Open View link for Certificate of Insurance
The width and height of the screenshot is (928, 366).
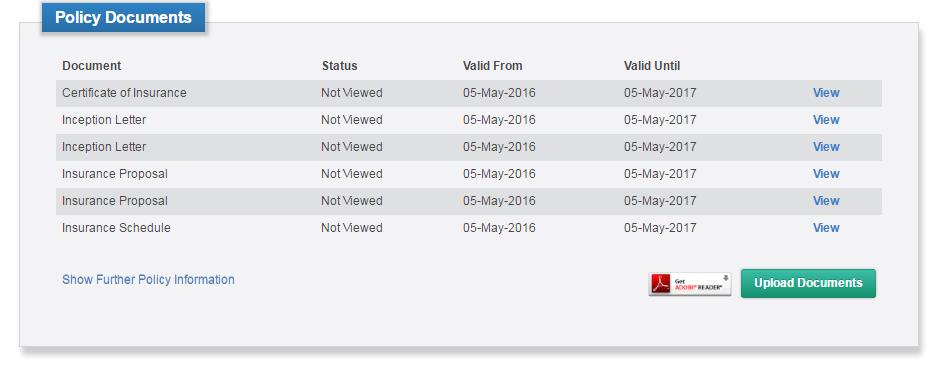(x=826, y=93)
